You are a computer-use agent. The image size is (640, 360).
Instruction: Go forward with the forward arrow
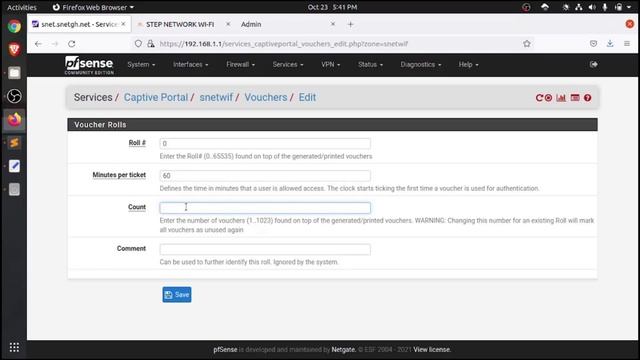[55, 44]
